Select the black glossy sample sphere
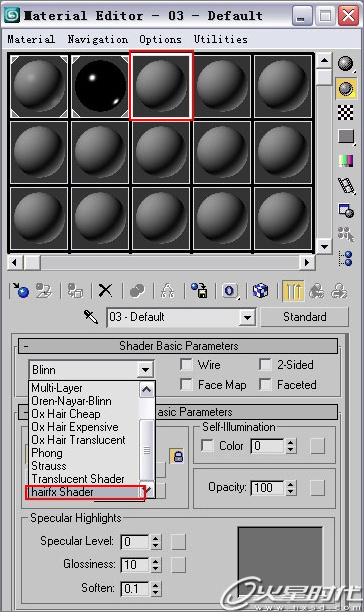364x612 pixels. [x=100, y=86]
